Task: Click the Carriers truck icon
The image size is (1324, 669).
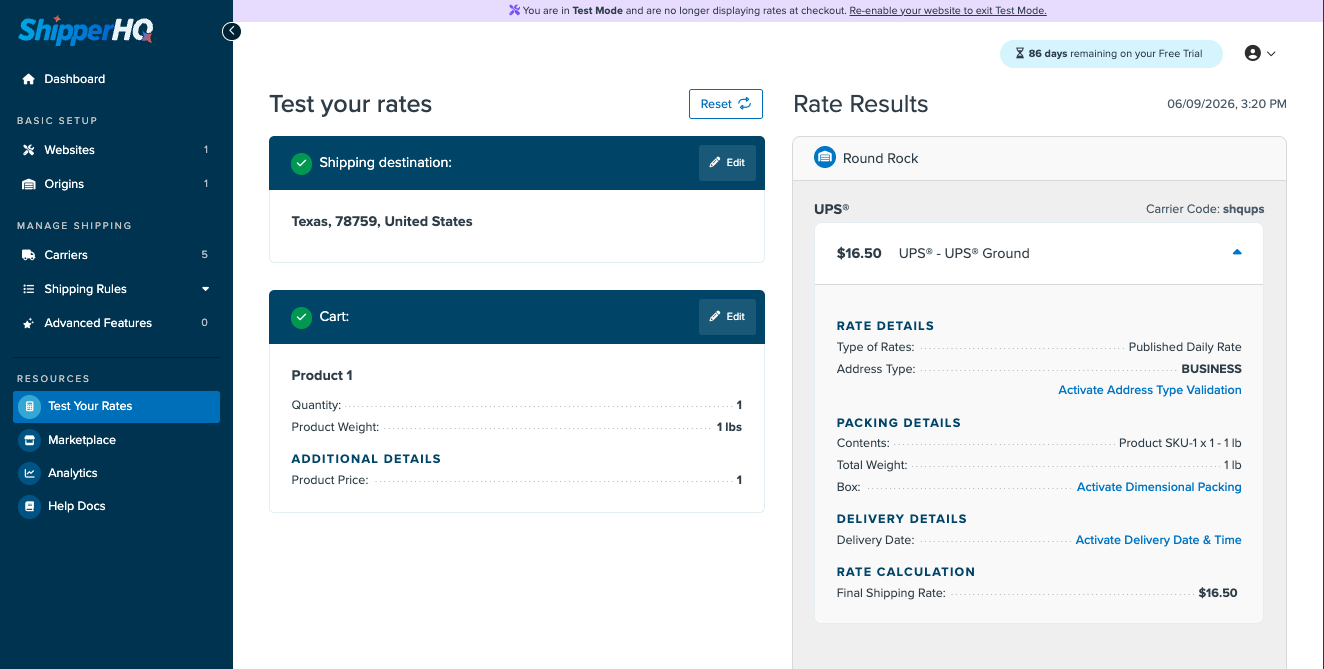Action: coord(29,255)
